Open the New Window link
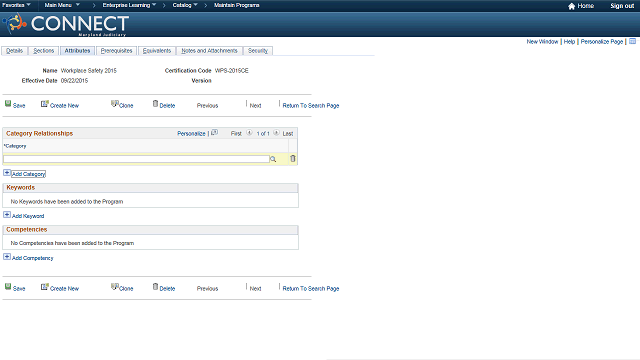640x360 pixels. coord(542,42)
